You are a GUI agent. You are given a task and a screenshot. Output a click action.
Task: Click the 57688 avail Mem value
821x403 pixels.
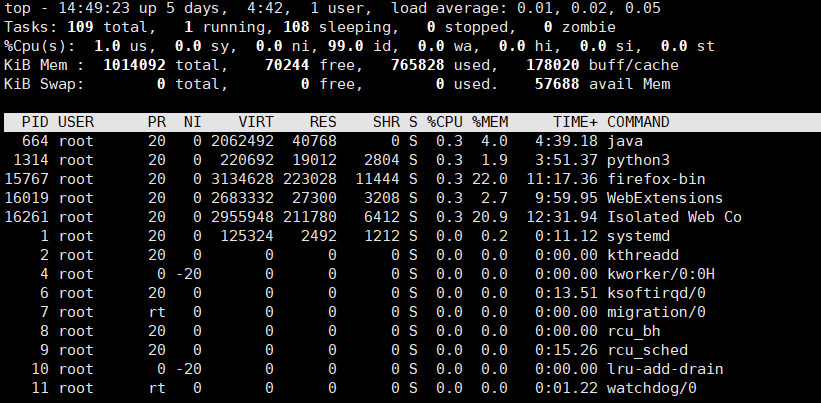click(557, 84)
